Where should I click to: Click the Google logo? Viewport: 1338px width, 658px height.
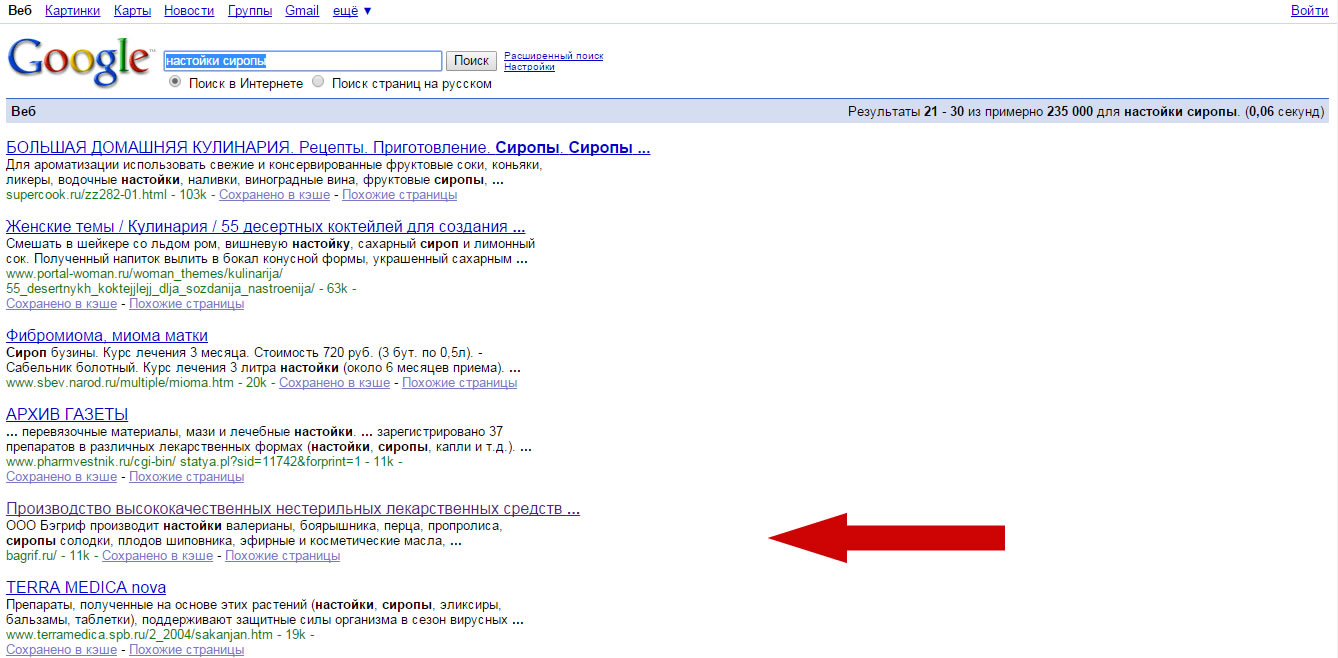coord(80,63)
